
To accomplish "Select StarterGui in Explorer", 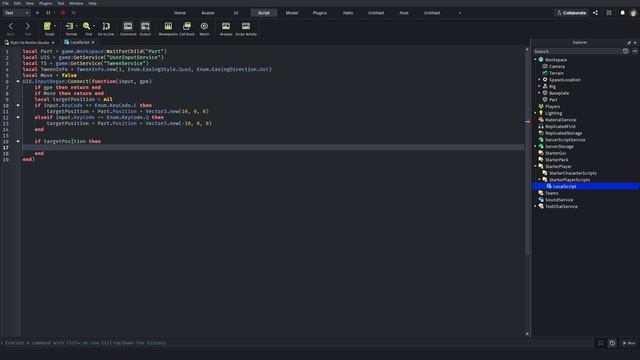I will 555,153.
